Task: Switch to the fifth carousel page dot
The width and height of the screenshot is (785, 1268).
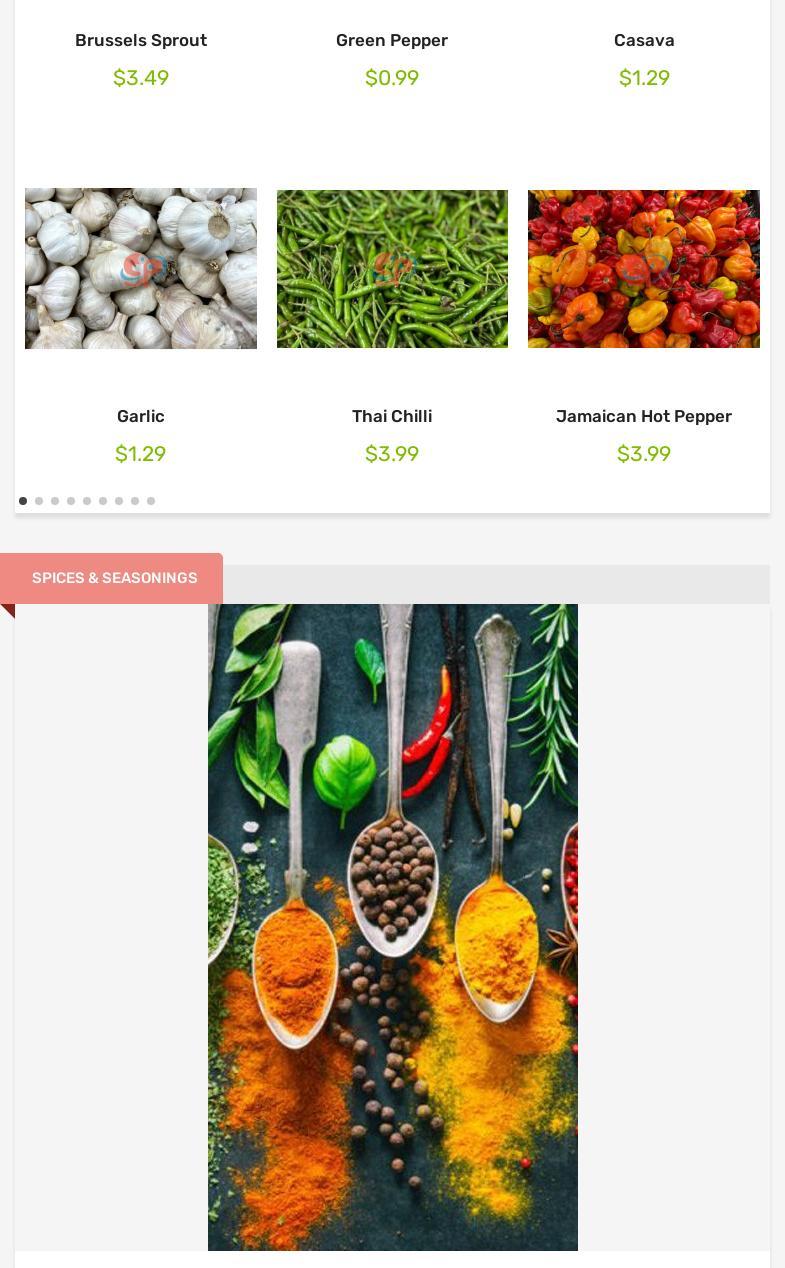Action: click(x=87, y=501)
